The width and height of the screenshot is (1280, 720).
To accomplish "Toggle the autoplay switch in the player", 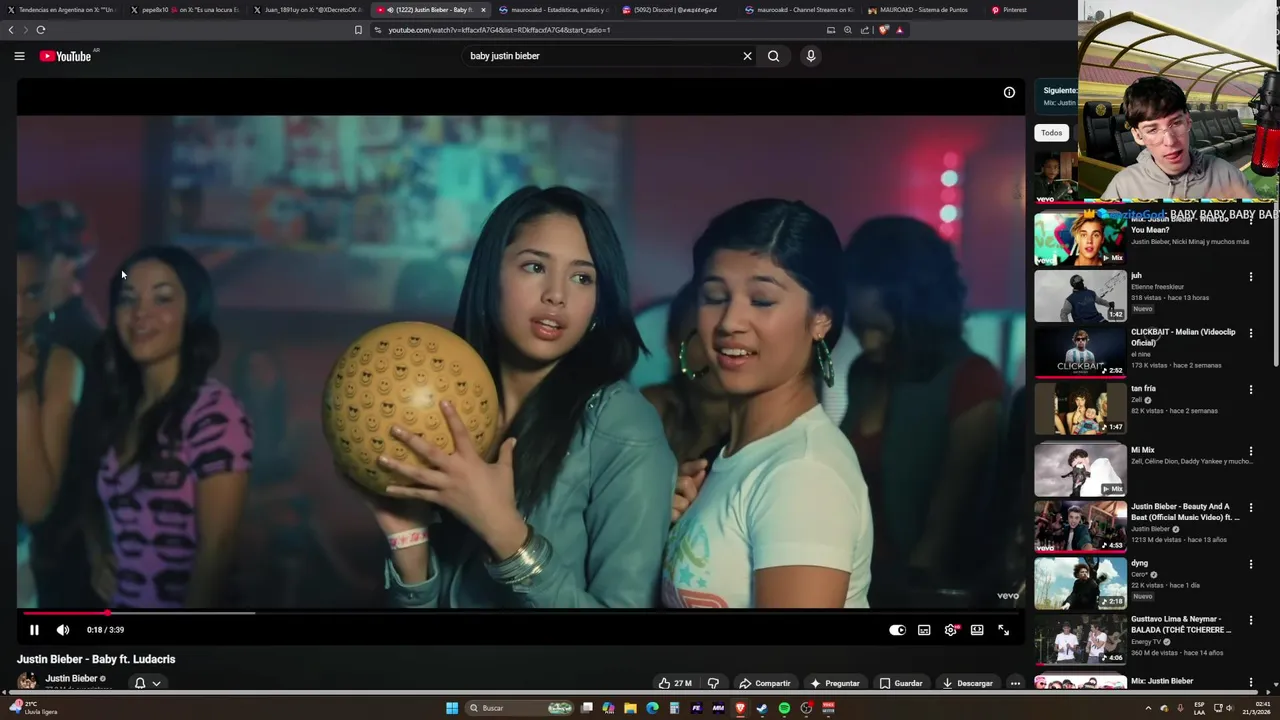I will (897, 630).
